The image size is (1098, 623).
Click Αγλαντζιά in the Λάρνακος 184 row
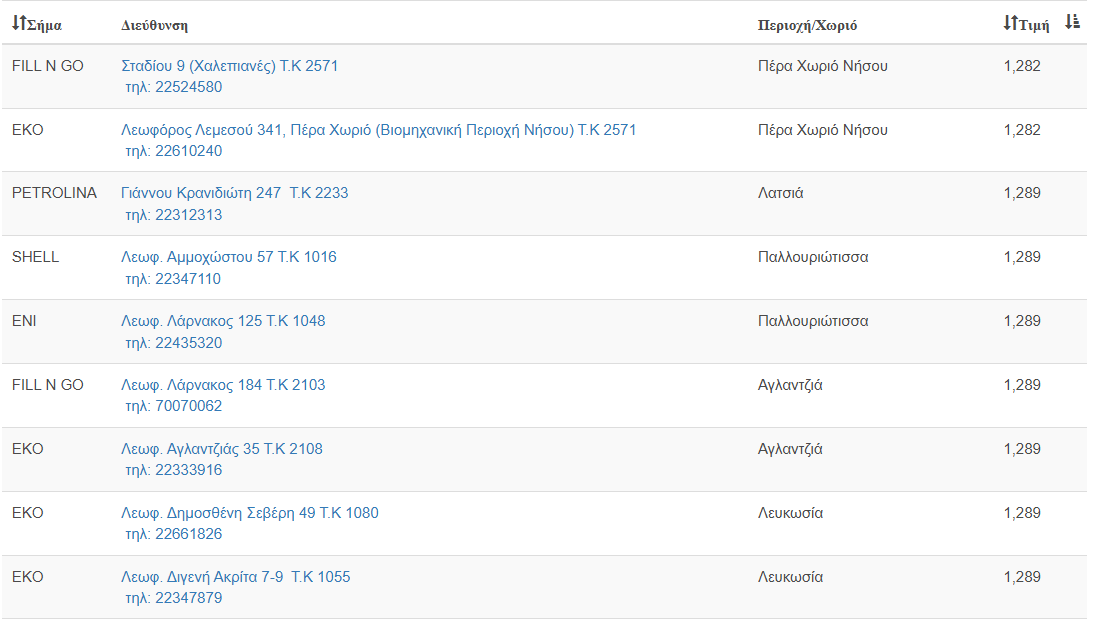pos(790,385)
